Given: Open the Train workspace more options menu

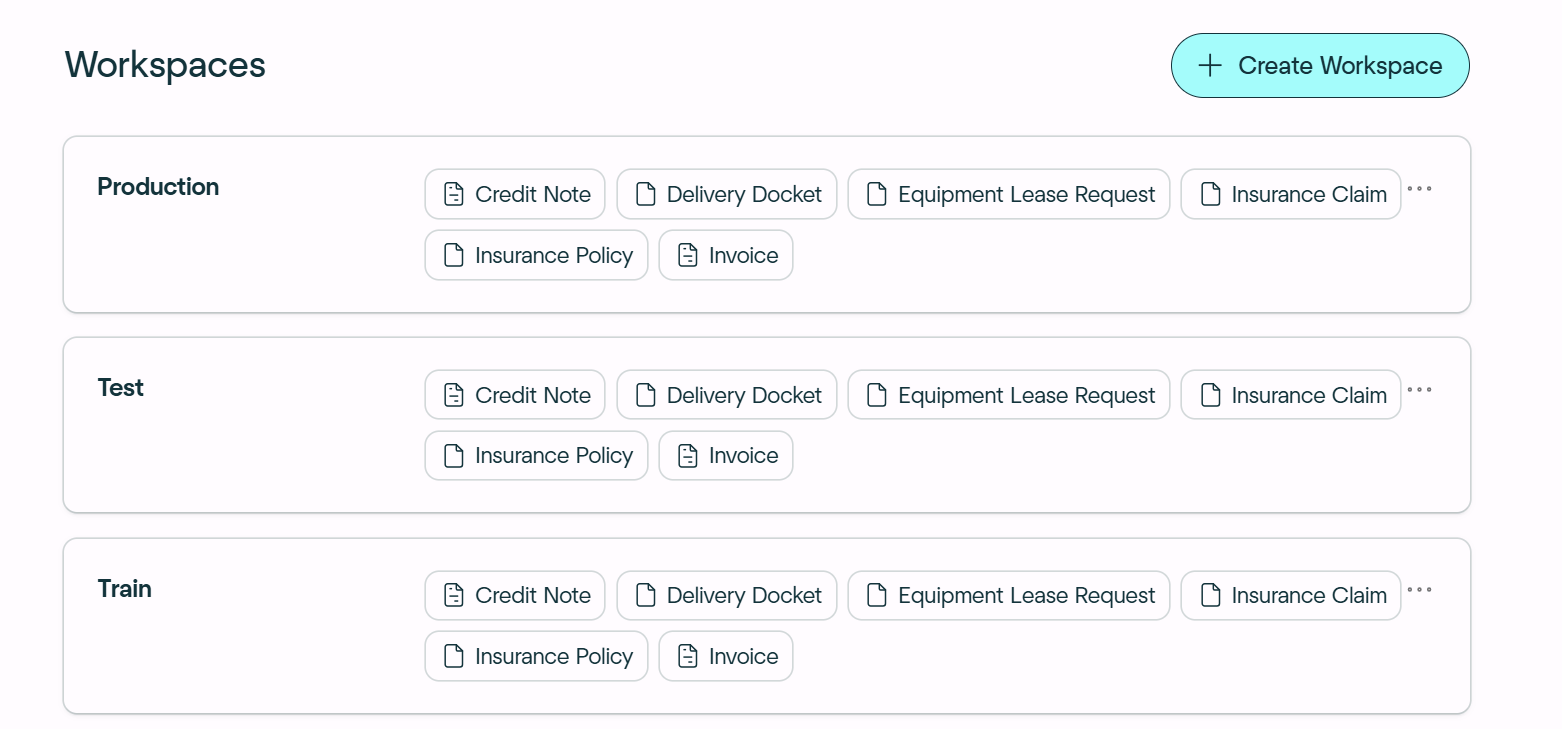Looking at the screenshot, I should pos(1419,589).
